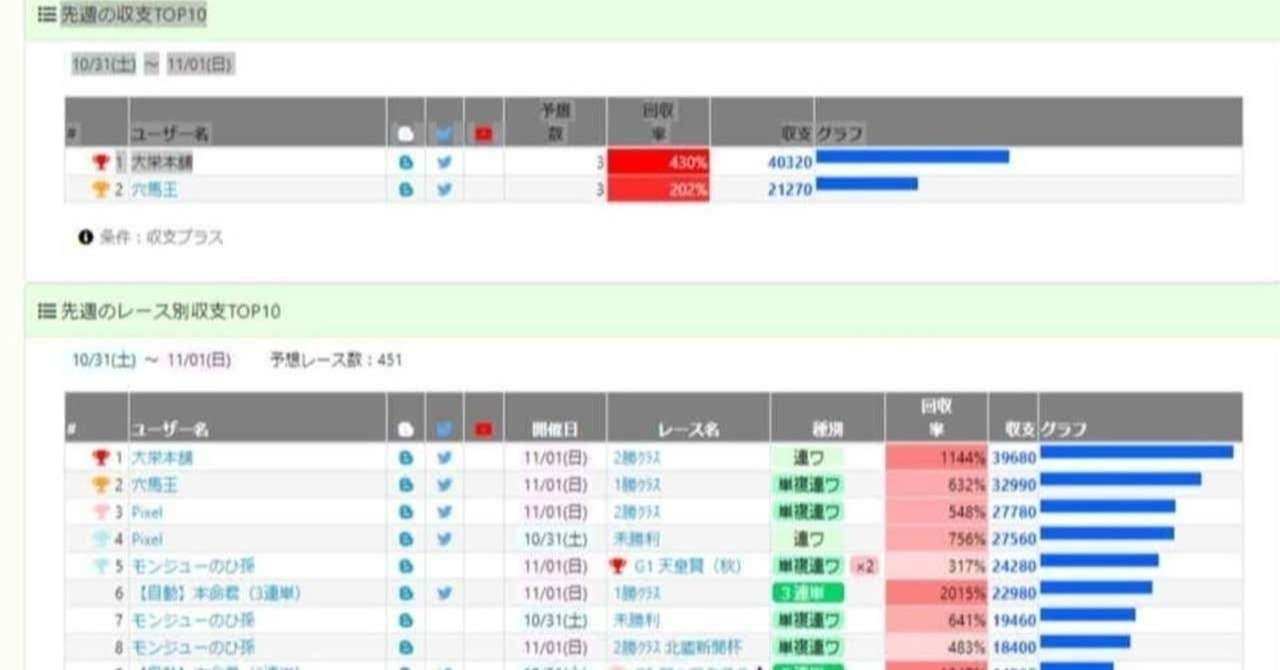Open blog icon for rank 2 穴馬王 race row
Viewport: 1280px width, 670px height.
406,484
